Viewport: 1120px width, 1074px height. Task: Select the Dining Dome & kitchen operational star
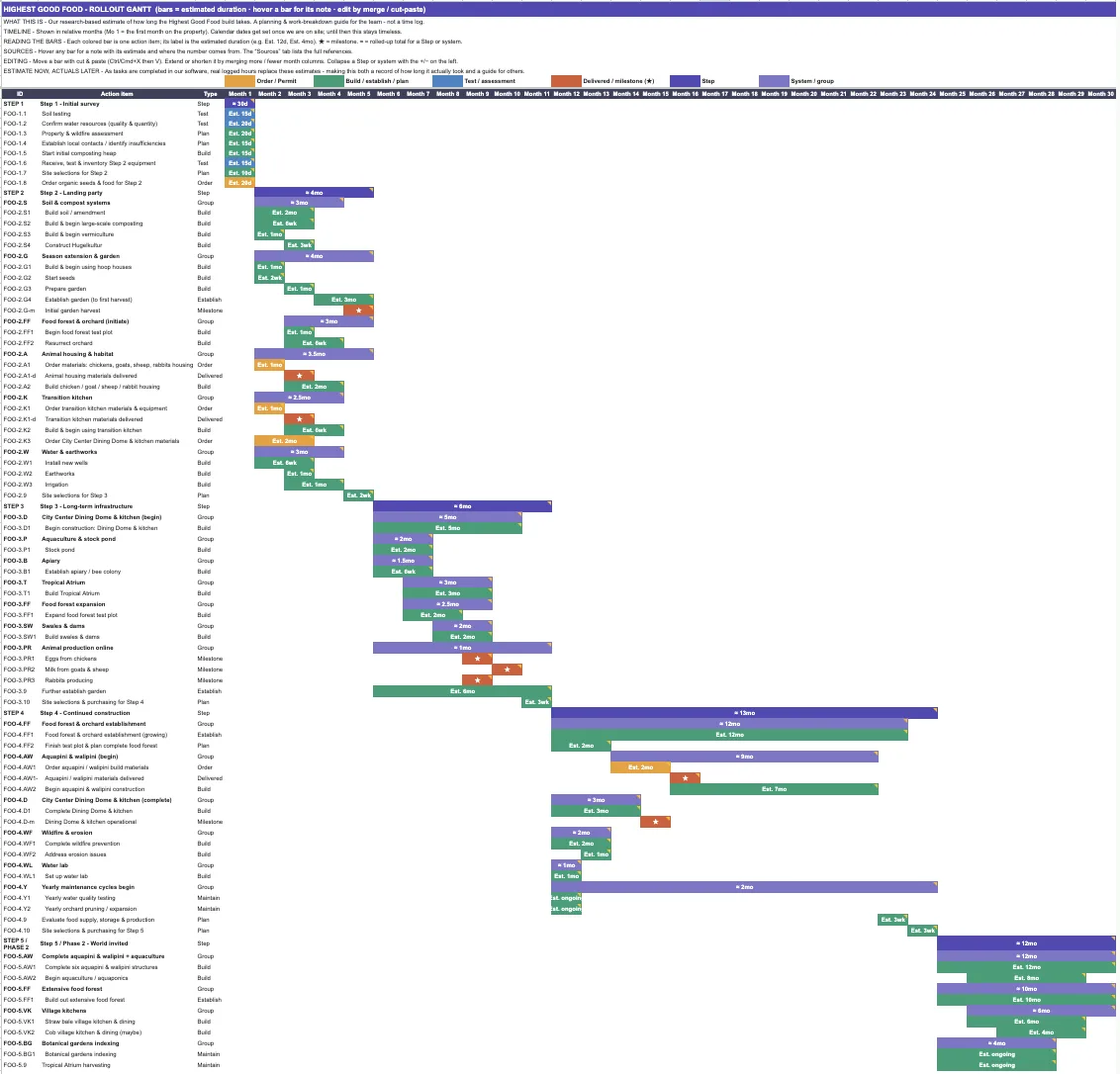(655, 822)
